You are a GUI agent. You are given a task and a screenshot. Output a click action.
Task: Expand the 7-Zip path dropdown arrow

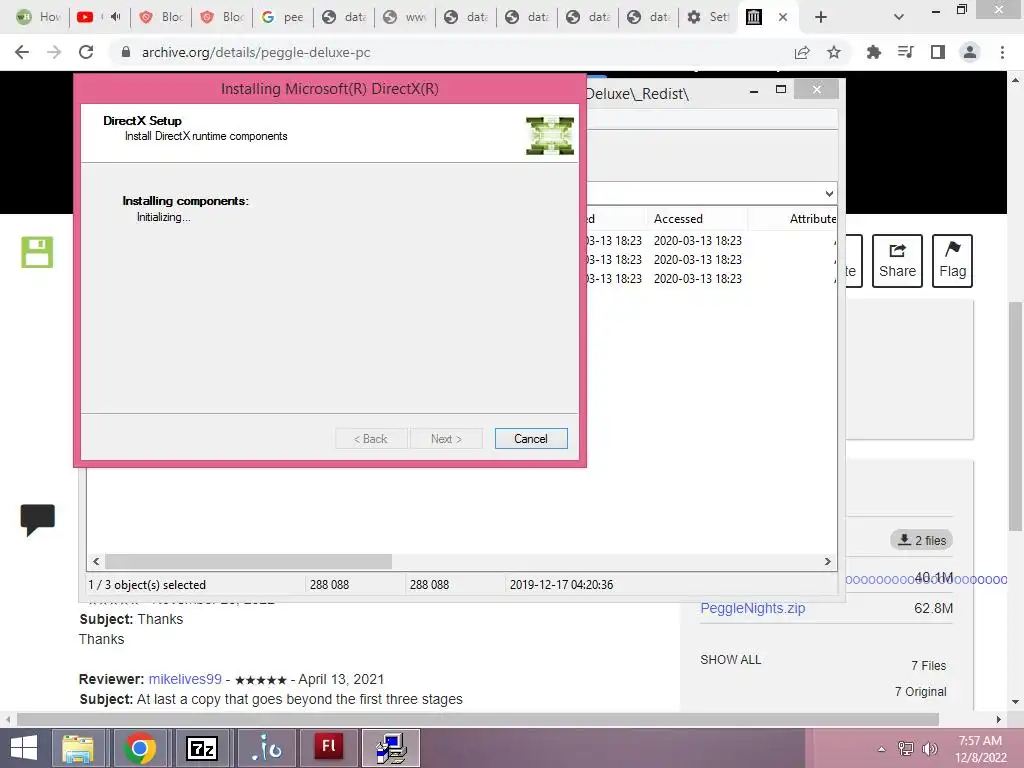click(829, 193)
